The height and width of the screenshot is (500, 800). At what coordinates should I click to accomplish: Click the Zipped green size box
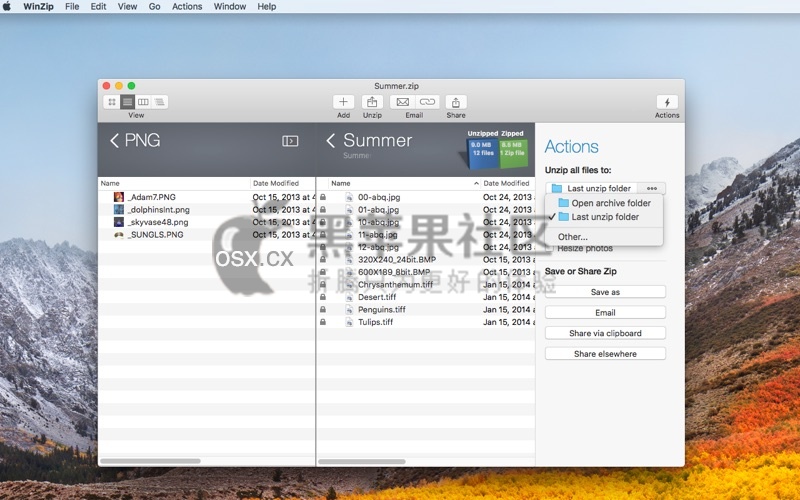[x=513, y=153]
